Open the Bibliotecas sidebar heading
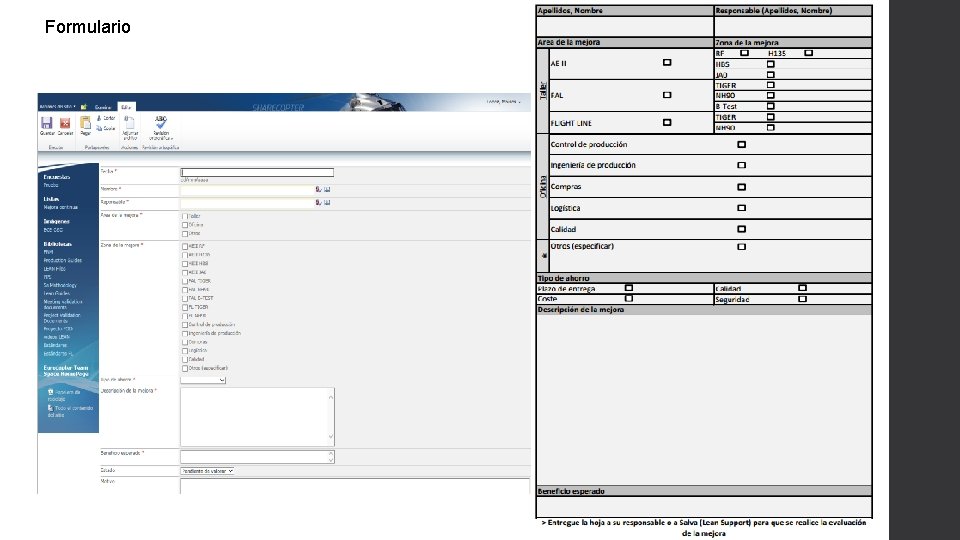The image size is (960, 540). coord(57,244)
